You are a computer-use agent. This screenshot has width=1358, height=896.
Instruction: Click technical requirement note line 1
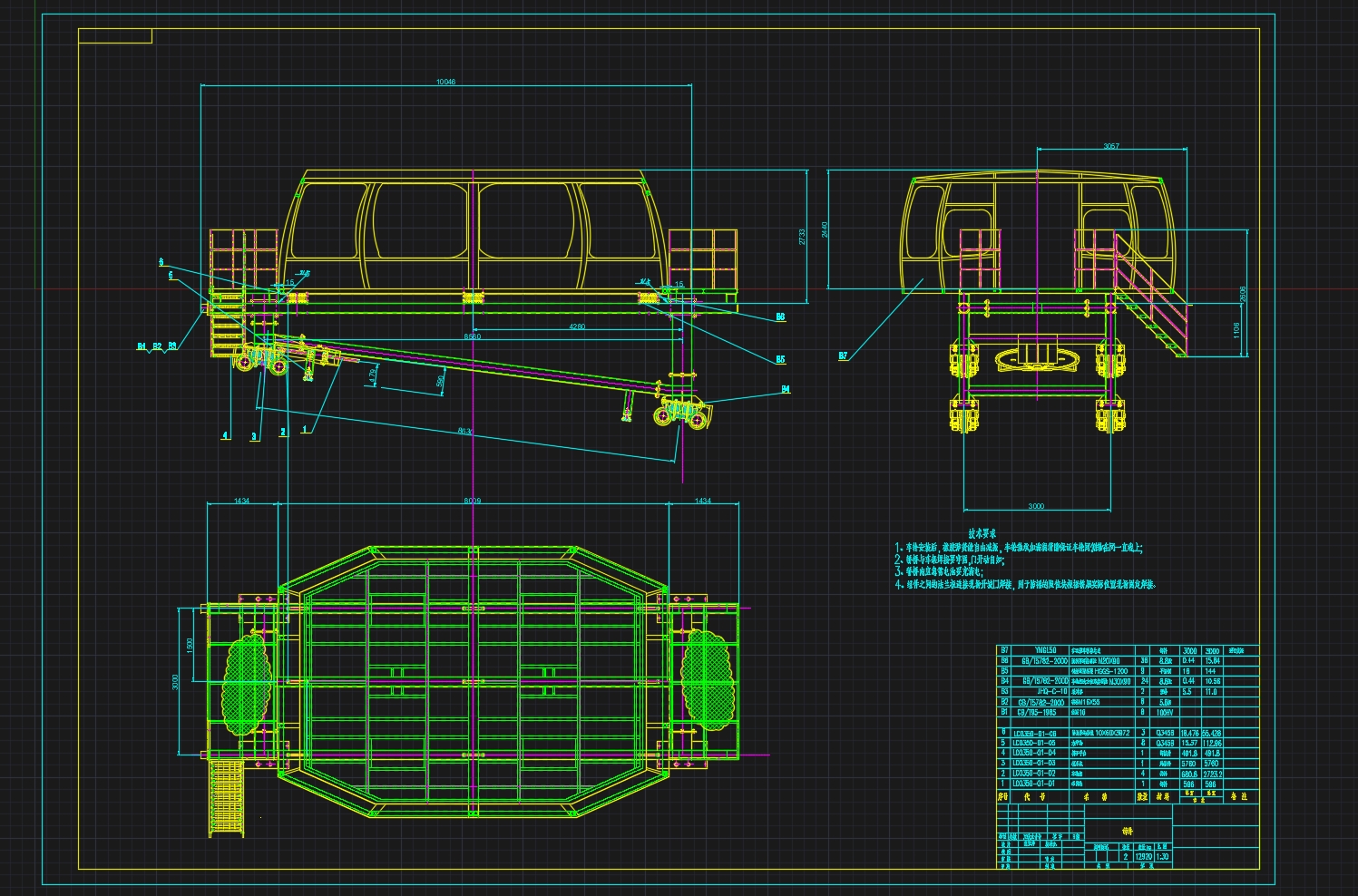point(1019,548)
